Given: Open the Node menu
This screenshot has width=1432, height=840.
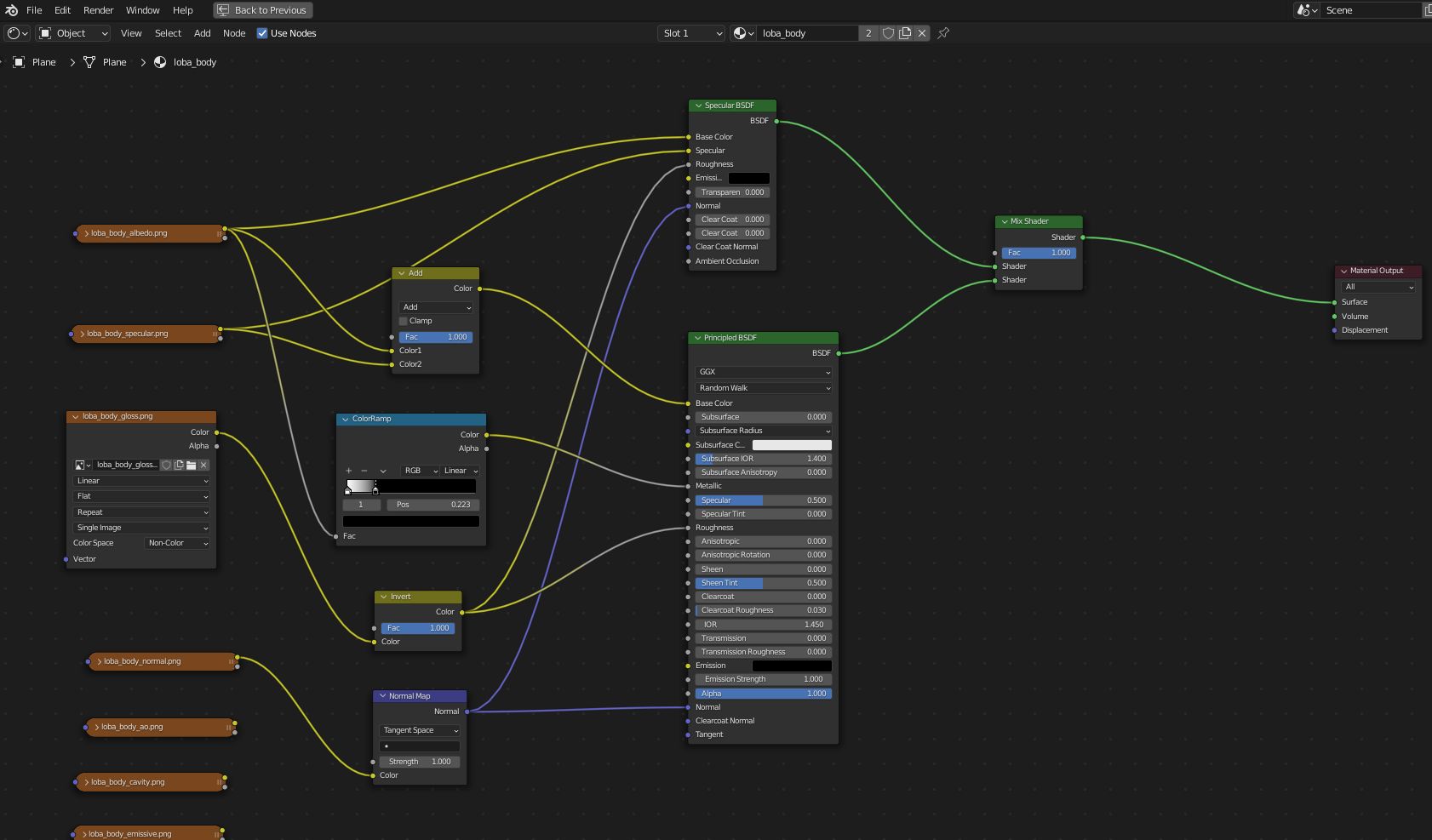Looking at the screenshot, I should [x=234, y=33].
